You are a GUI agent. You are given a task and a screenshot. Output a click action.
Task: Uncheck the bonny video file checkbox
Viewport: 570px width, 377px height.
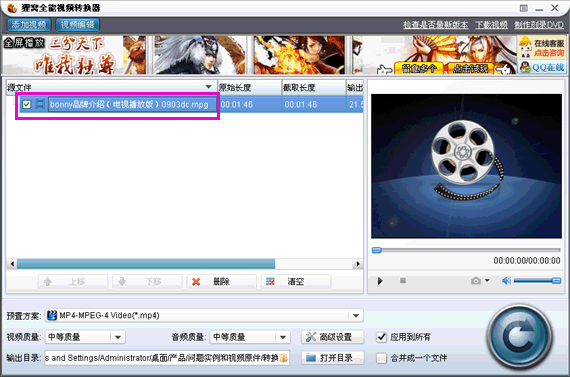coord(27,105)
